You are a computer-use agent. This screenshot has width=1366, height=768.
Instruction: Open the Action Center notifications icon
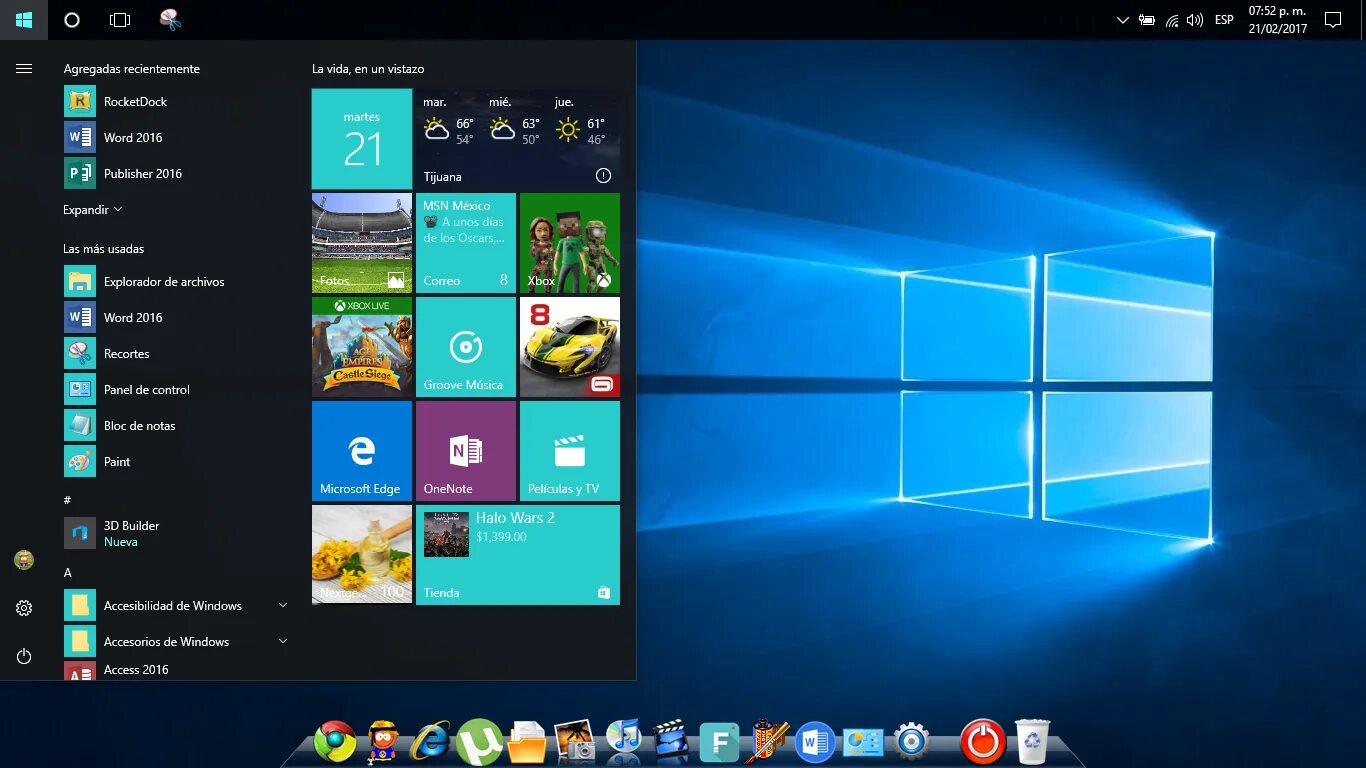tap(1332, 20)
